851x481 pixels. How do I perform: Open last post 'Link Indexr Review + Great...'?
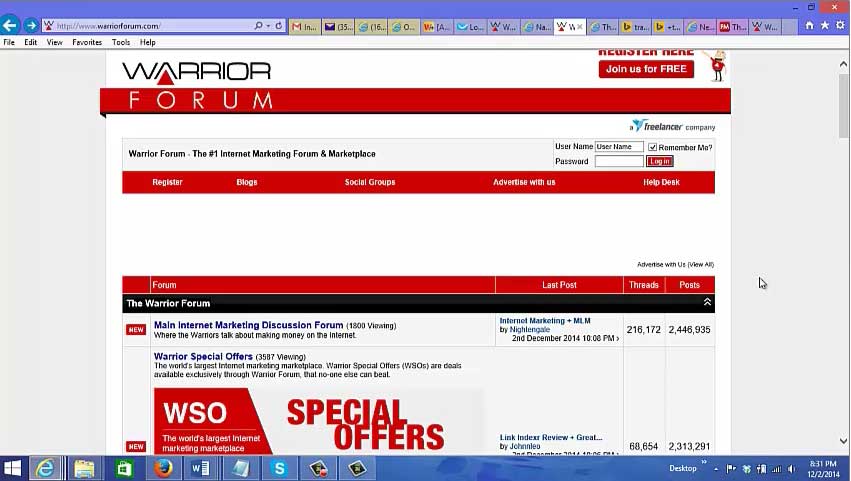pyautogui.click(x=551, y=438)
